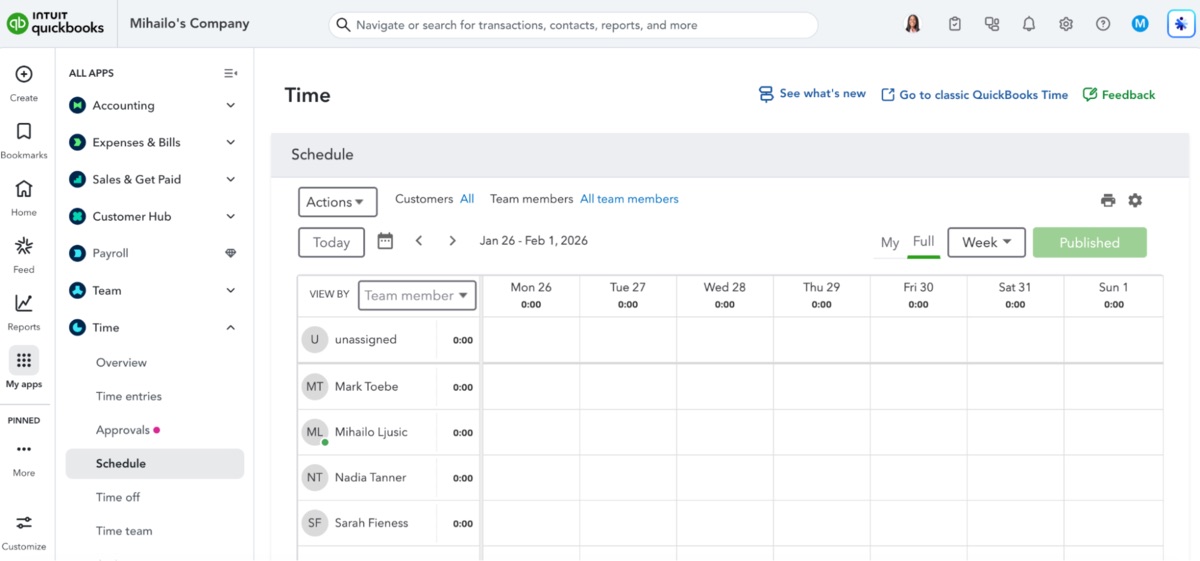This screenshot has height=561, width=1200.
Task: Open Time team page
Action: pyautogui.click(x=124, y=531)
